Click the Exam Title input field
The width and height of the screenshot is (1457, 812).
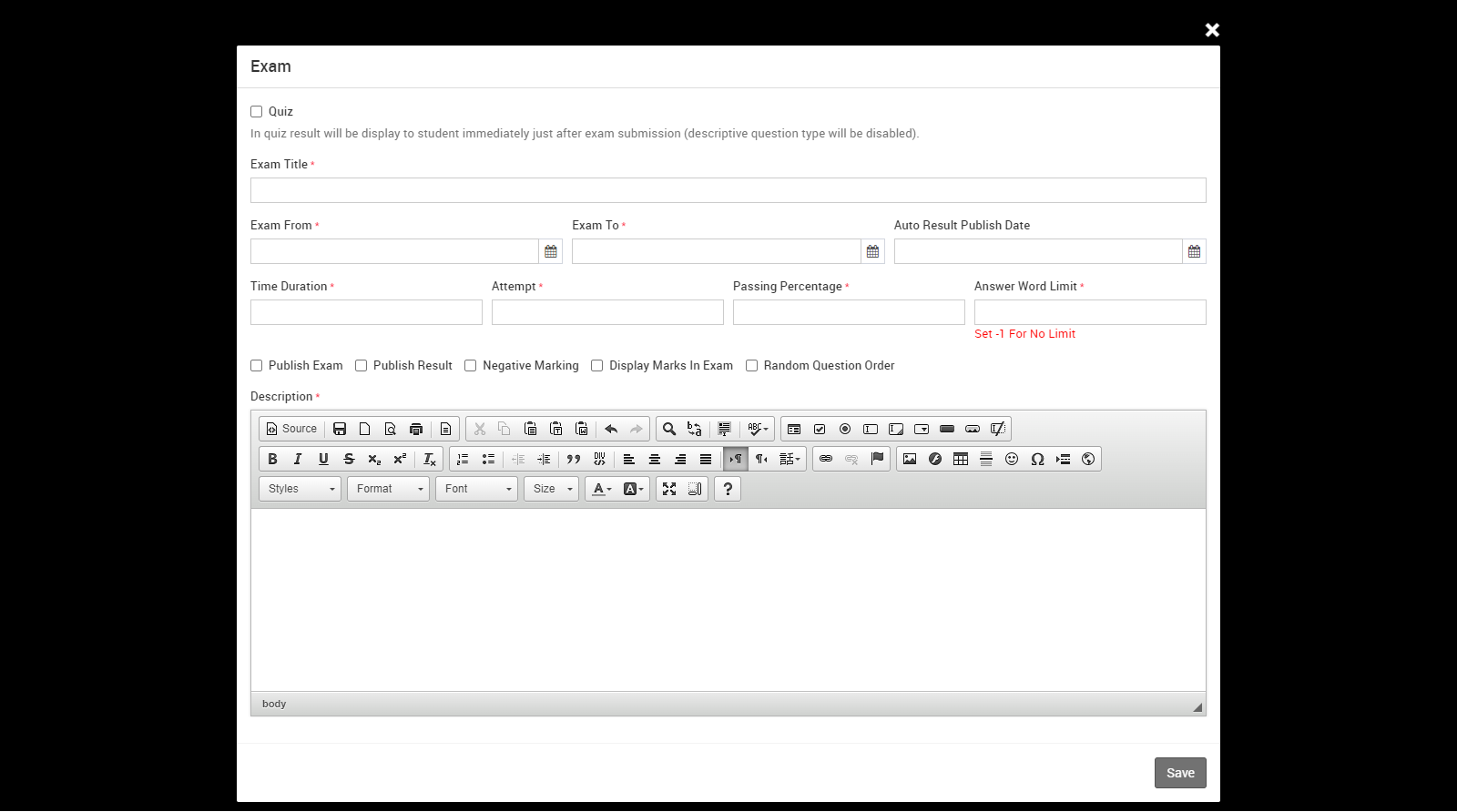tap(728, 190)
